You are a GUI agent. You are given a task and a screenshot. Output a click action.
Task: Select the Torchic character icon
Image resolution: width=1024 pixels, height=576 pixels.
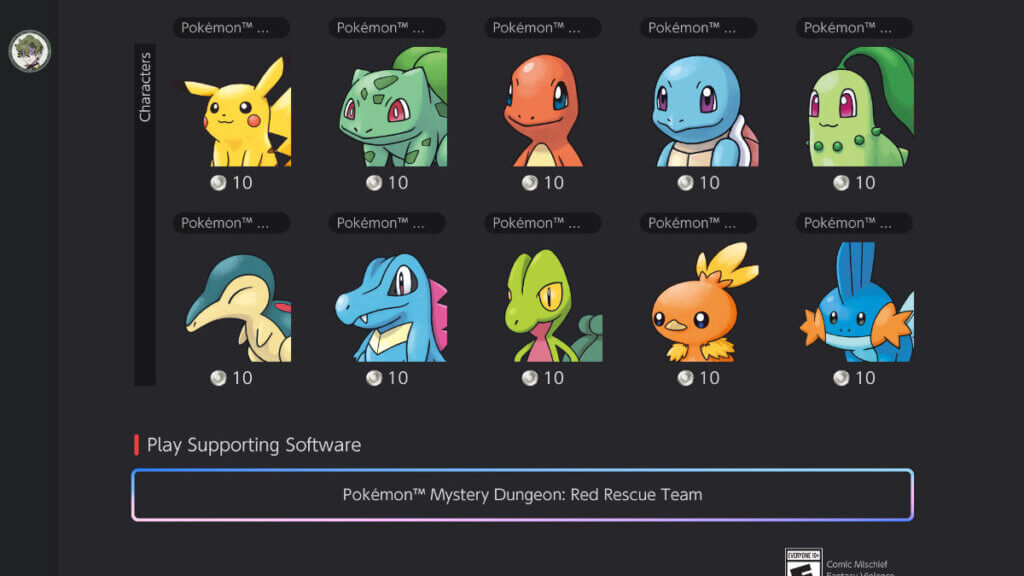(x=699, y=302)
